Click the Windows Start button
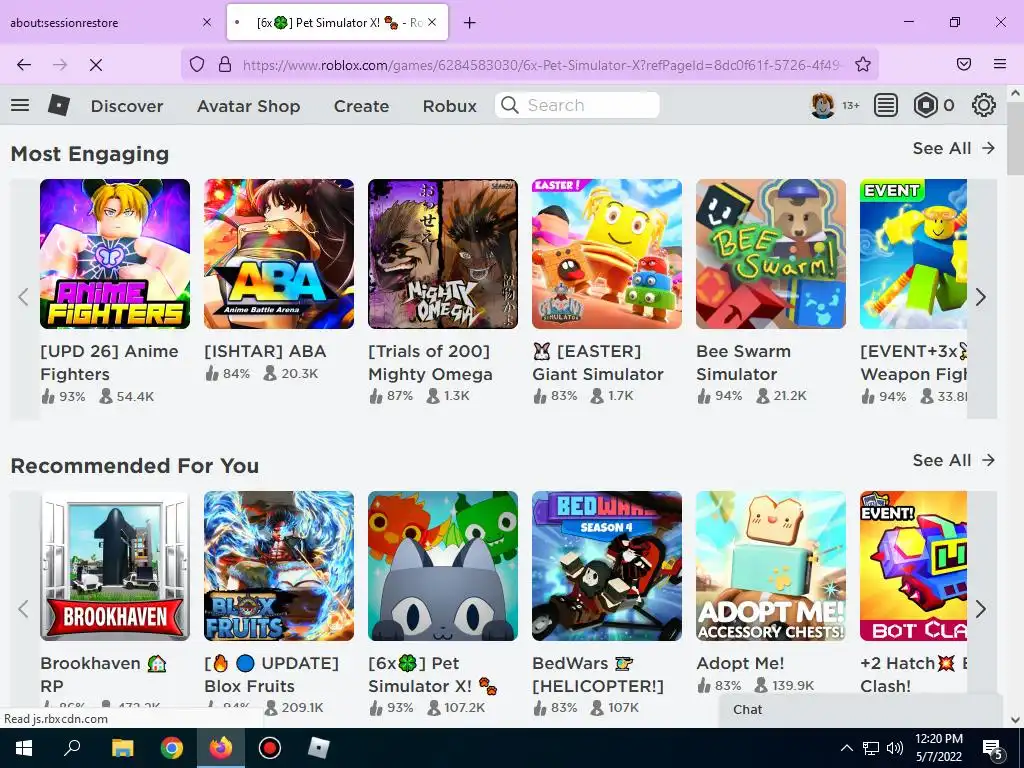Image resolution: width=1024 pixels, height=768 pixels. point(24,748)
